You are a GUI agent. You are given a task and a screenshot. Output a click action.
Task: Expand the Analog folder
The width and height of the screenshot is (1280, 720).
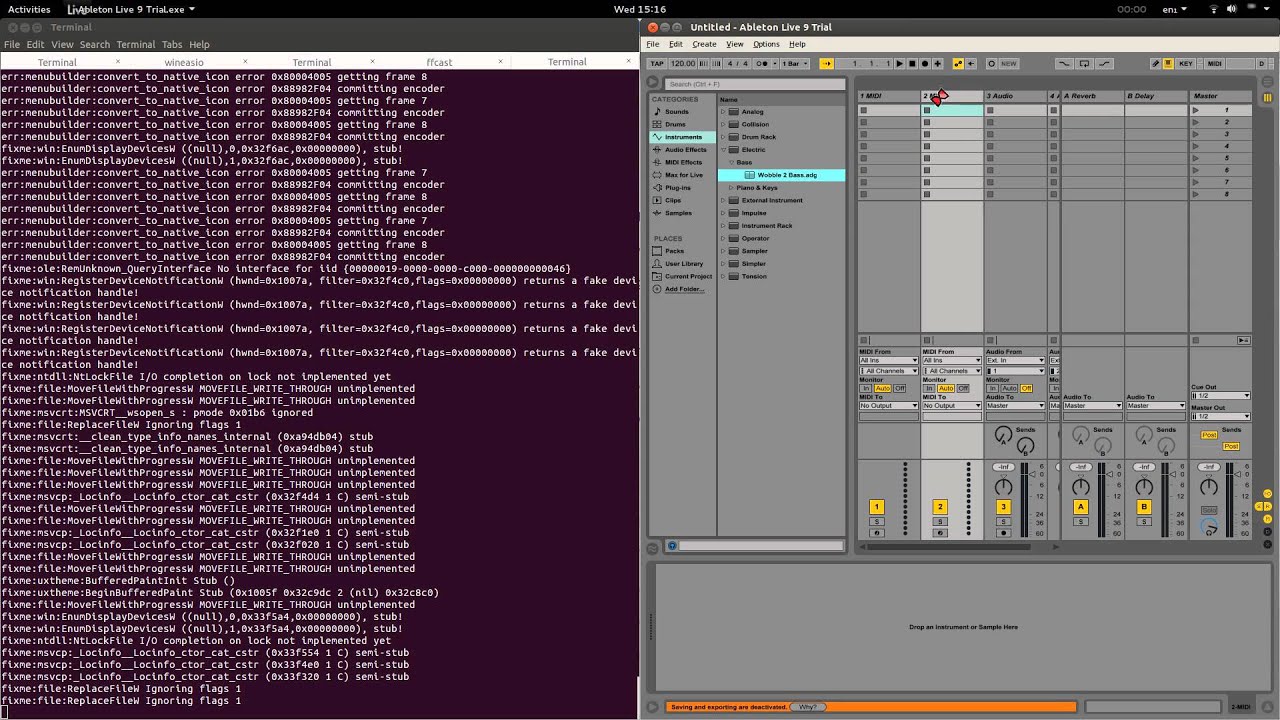(x=723, y=112)
